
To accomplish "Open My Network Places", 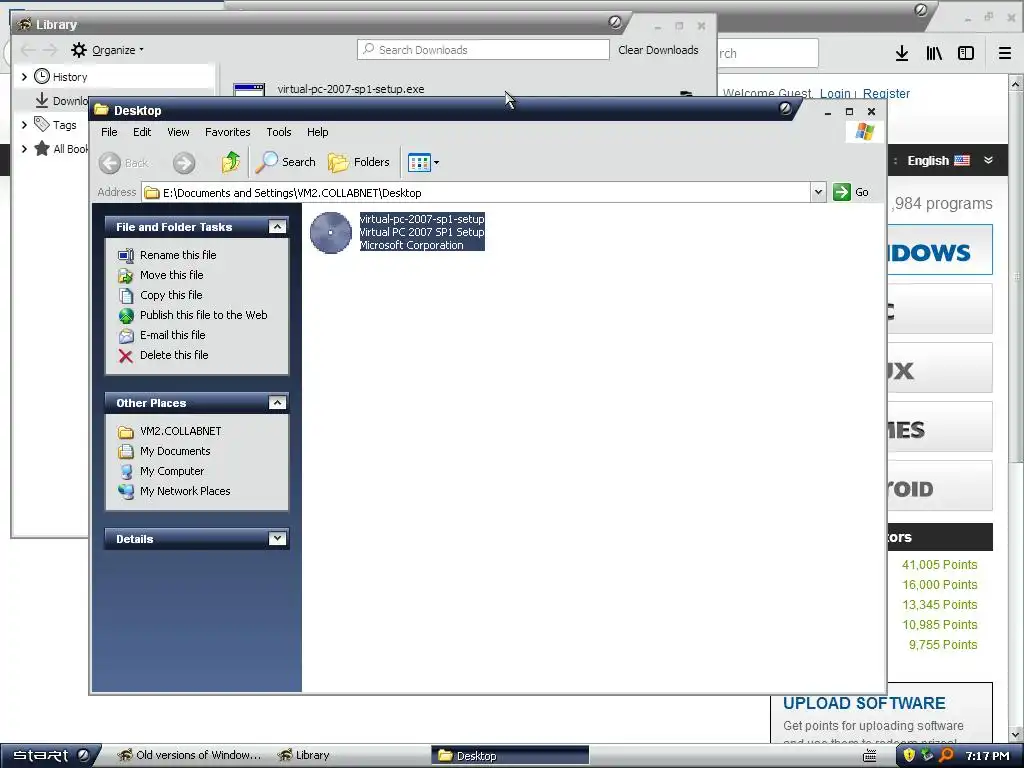I will click(x=185, y=491).
